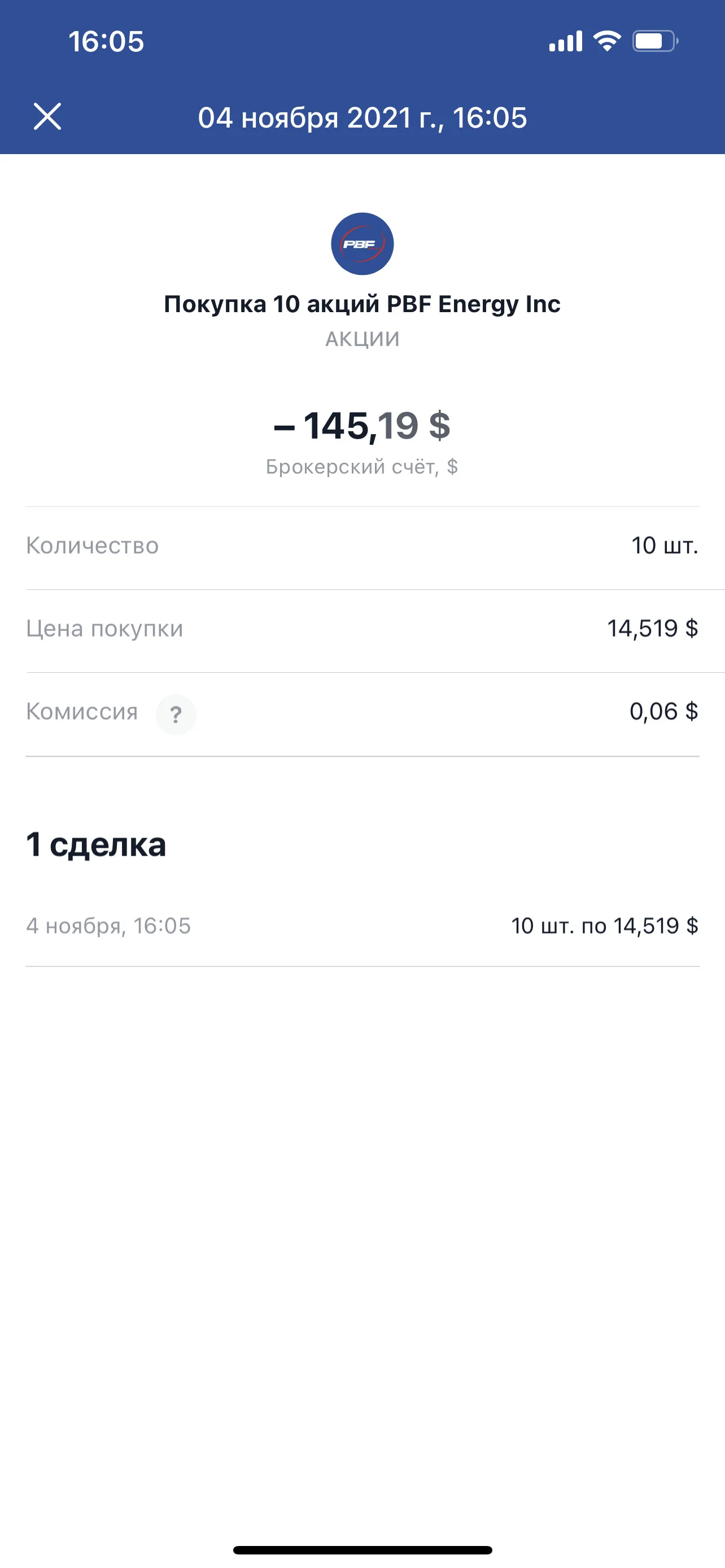Close the transaction details with the X icon

pos(47,116)
